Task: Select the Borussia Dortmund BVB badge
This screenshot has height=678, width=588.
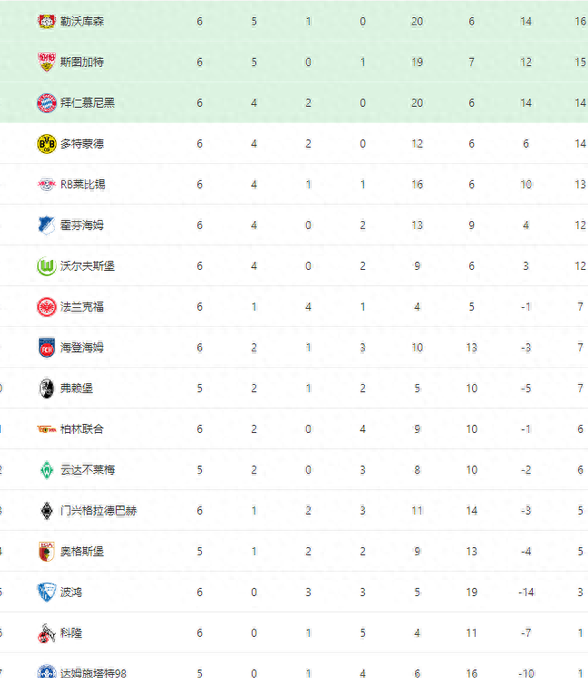Action: (x=46, y=144)
